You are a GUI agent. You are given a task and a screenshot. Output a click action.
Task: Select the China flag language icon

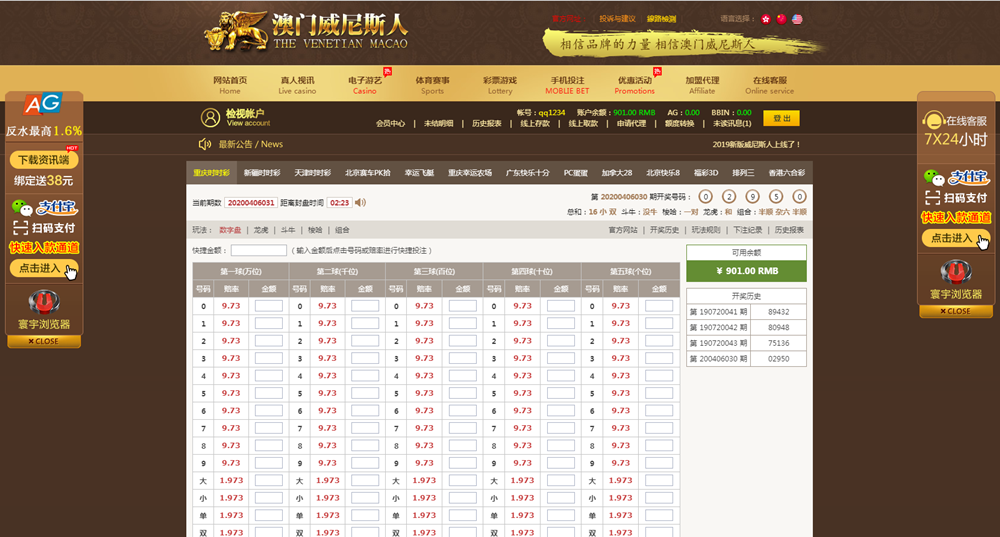click(782, 19)
